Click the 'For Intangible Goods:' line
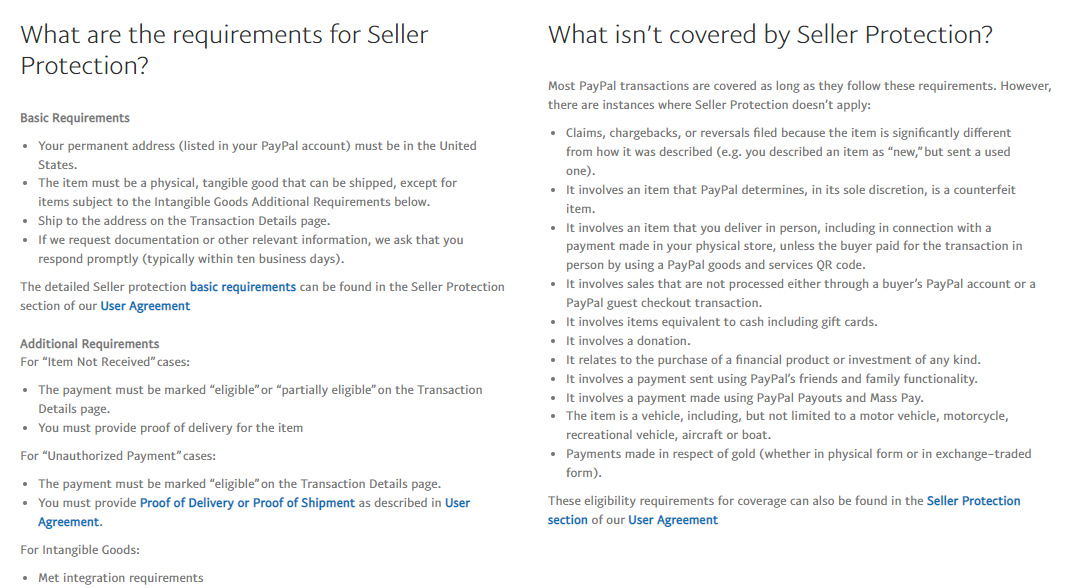The height and width of the screenshot is (588, 1068). tap(80, 550)
